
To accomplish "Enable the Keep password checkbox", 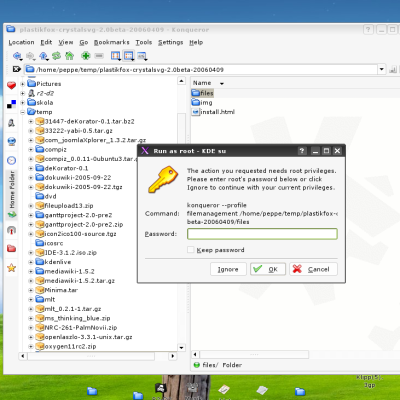I will pos(191,250).
